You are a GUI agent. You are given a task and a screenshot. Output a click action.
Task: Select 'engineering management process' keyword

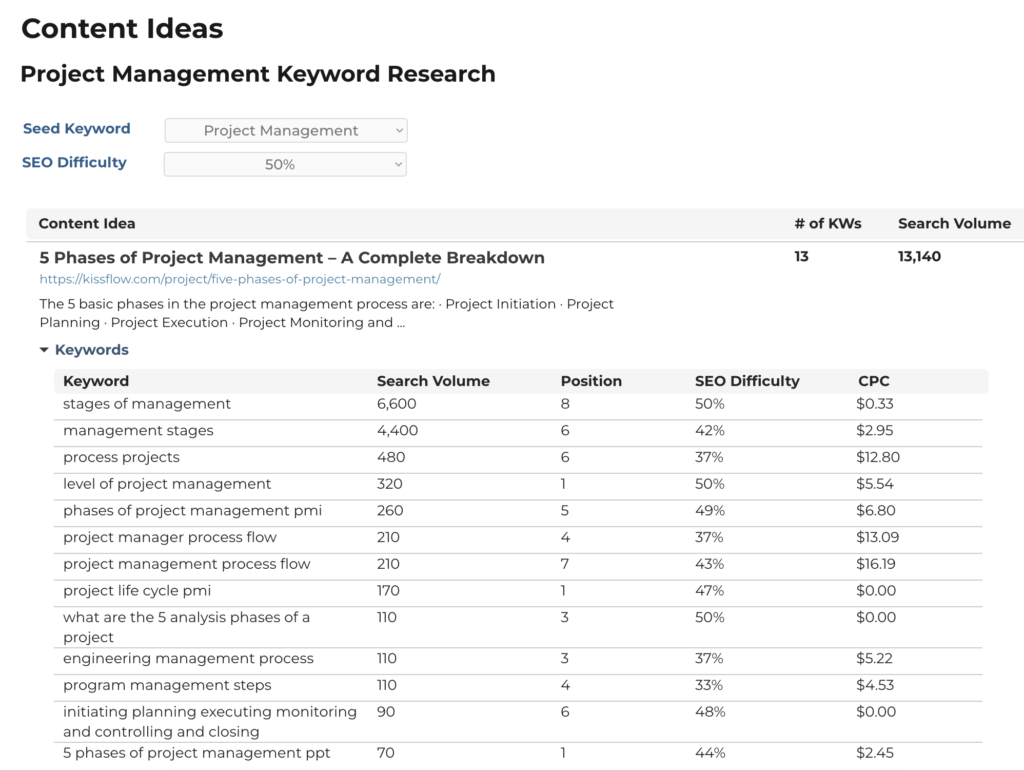click(x=188, y=659)
